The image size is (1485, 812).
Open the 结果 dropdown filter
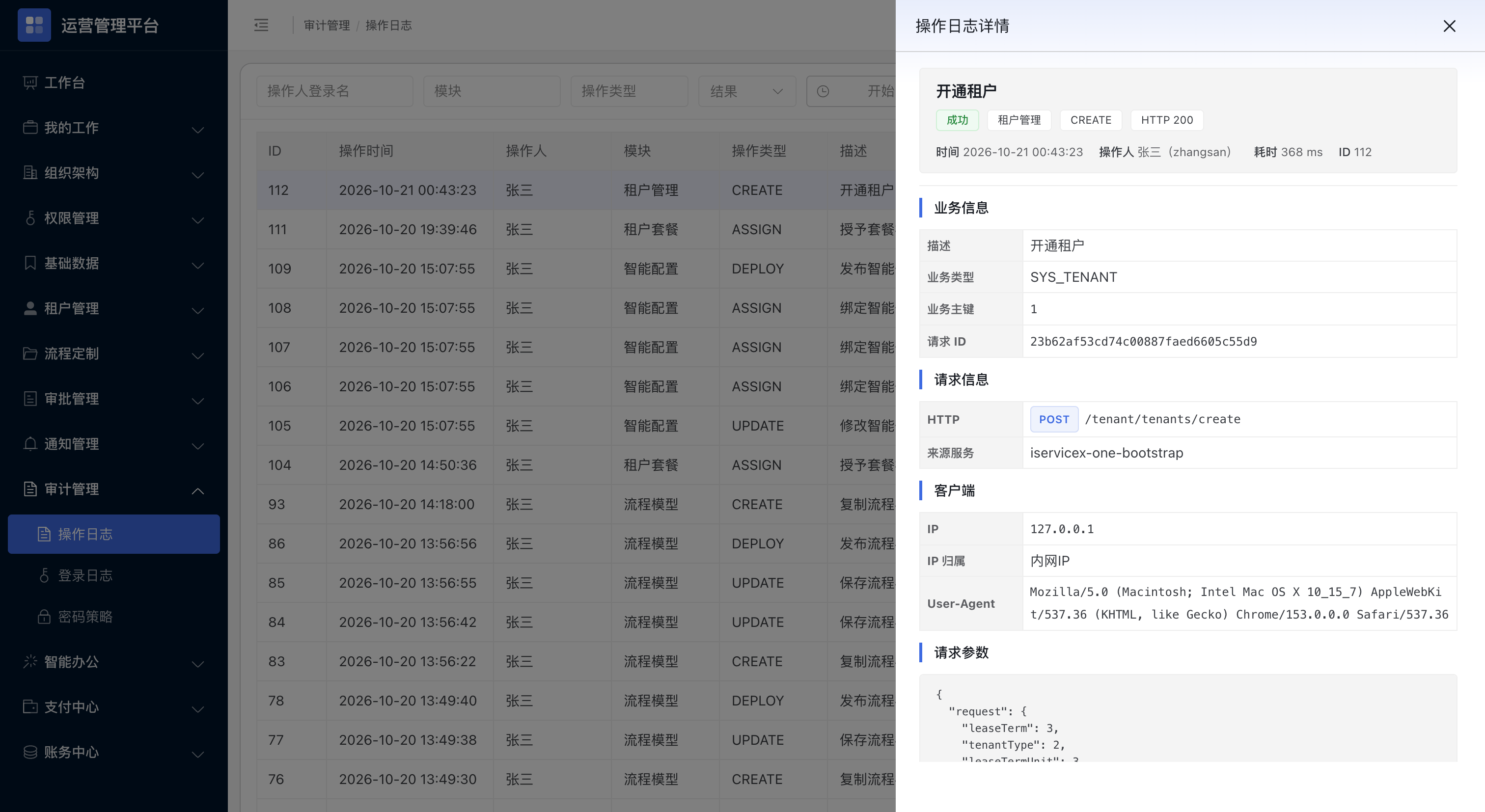pyautogui.click(x=747, y=91)
